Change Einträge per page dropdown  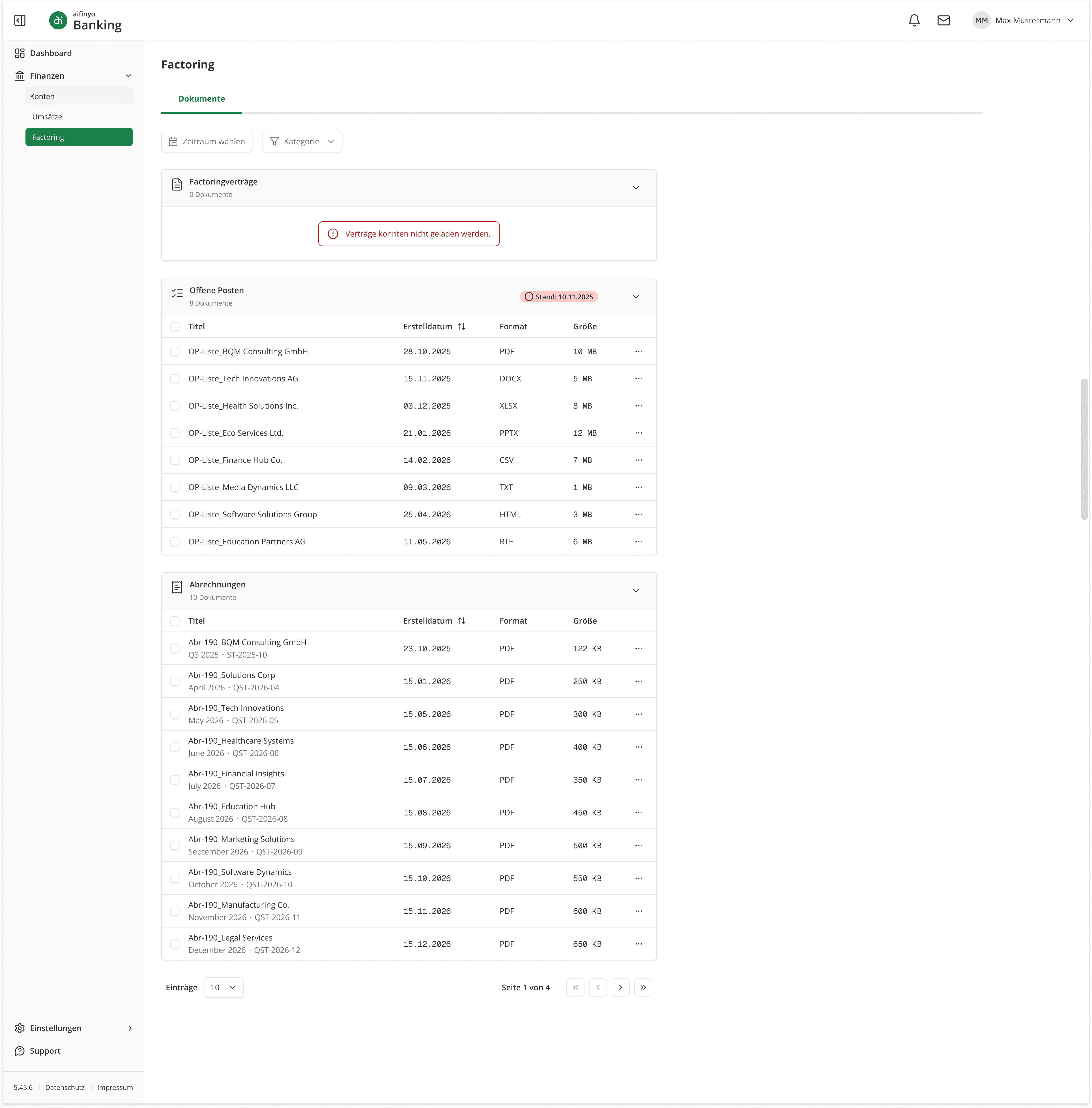pyautogui.click(x=223, y=987)
